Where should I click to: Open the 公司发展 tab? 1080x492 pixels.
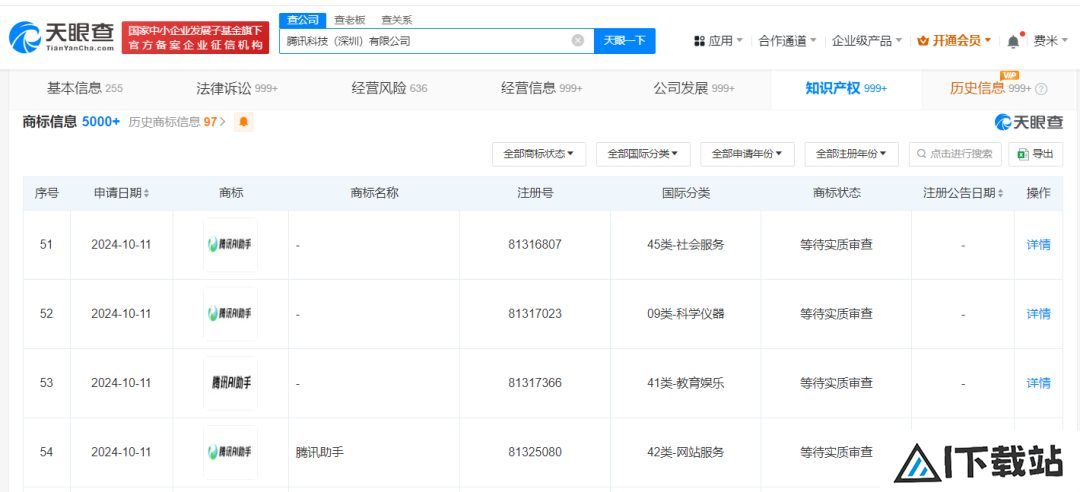[x=694, y=88]
